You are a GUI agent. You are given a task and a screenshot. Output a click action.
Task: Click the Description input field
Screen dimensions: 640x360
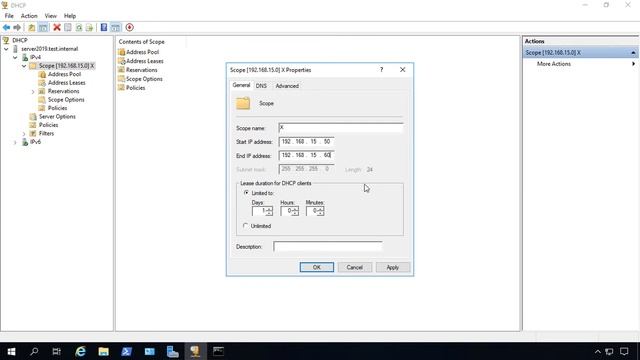[x=328, y=247]
